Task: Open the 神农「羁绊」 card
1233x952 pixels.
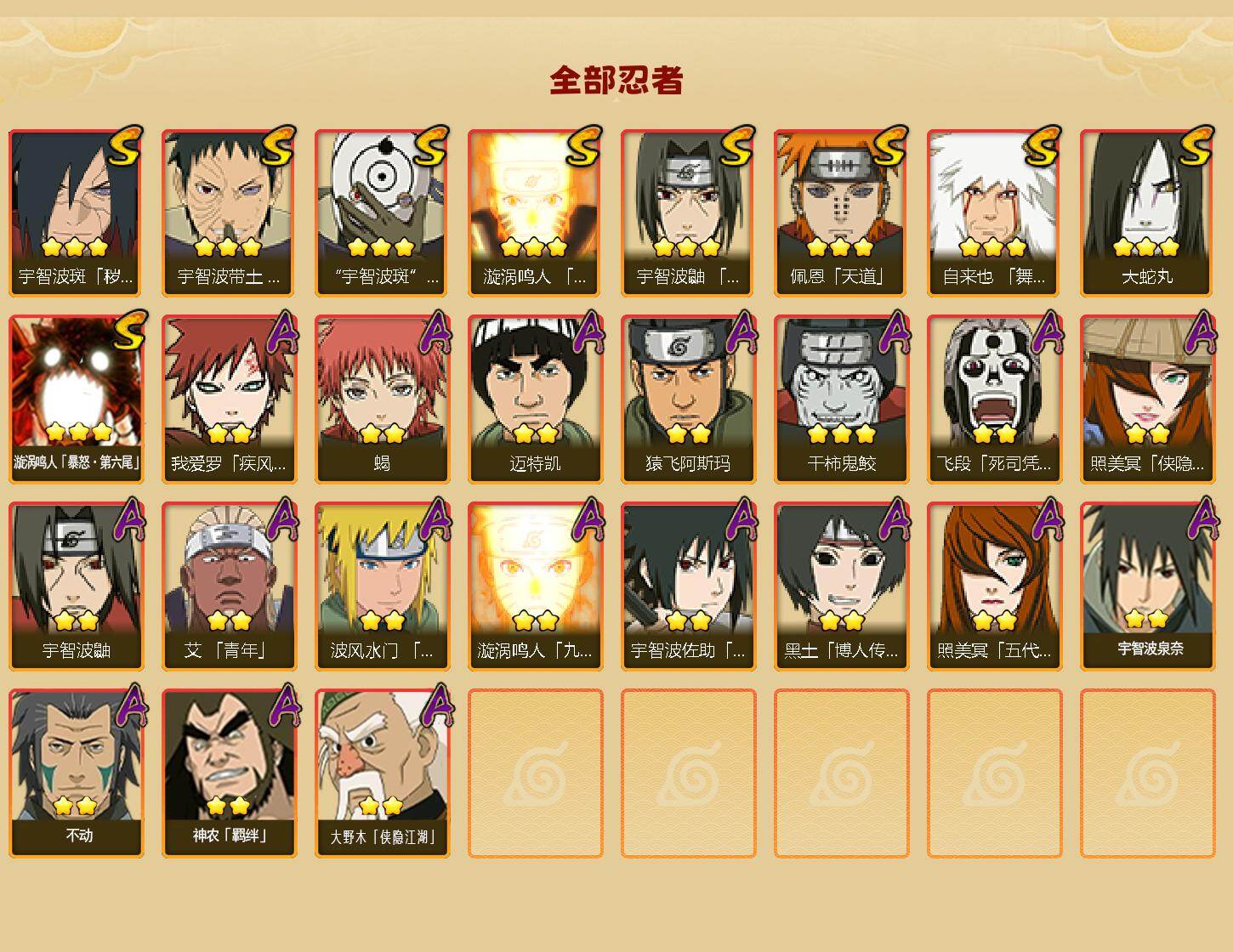Action: [229, 773]
